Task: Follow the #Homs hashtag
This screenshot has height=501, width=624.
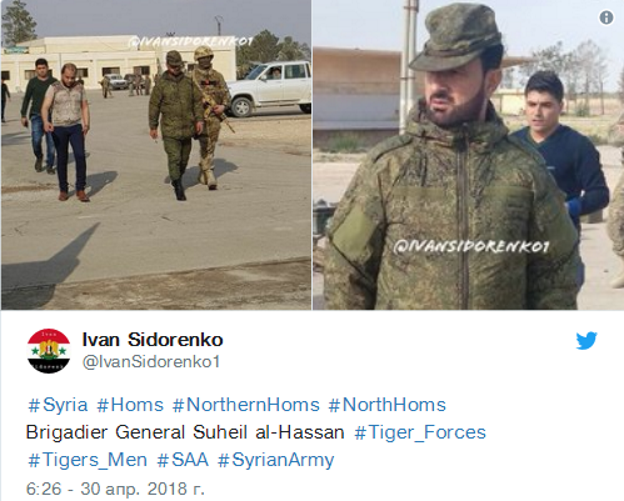Action: tap(130, 405)
